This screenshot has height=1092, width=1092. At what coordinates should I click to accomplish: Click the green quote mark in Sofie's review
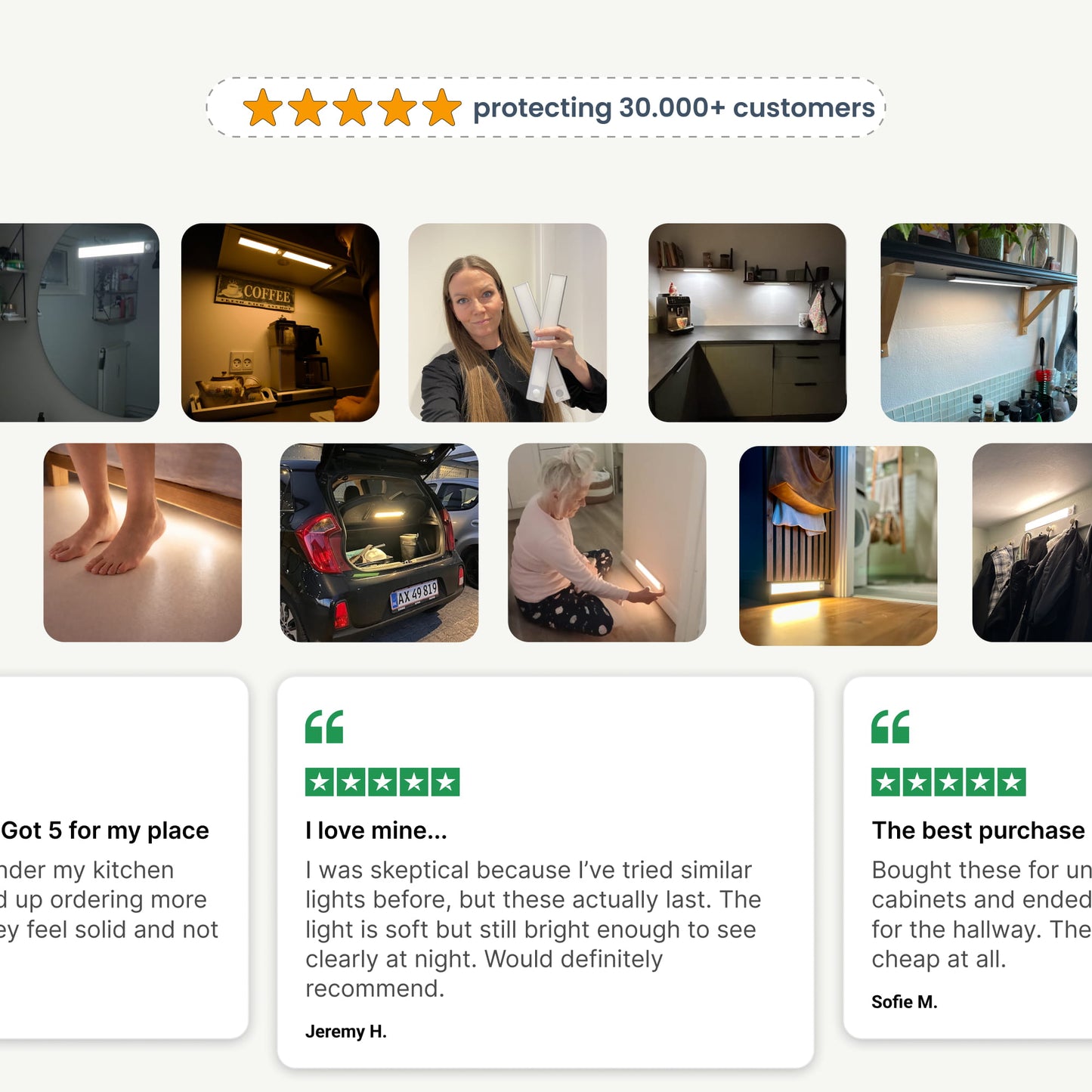point(890,727)
